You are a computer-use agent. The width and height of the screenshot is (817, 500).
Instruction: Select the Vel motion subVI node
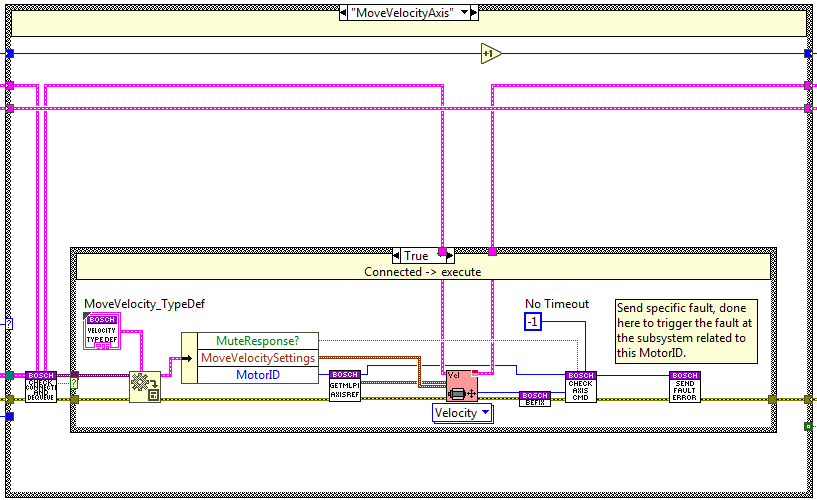(x=462, y=385)
